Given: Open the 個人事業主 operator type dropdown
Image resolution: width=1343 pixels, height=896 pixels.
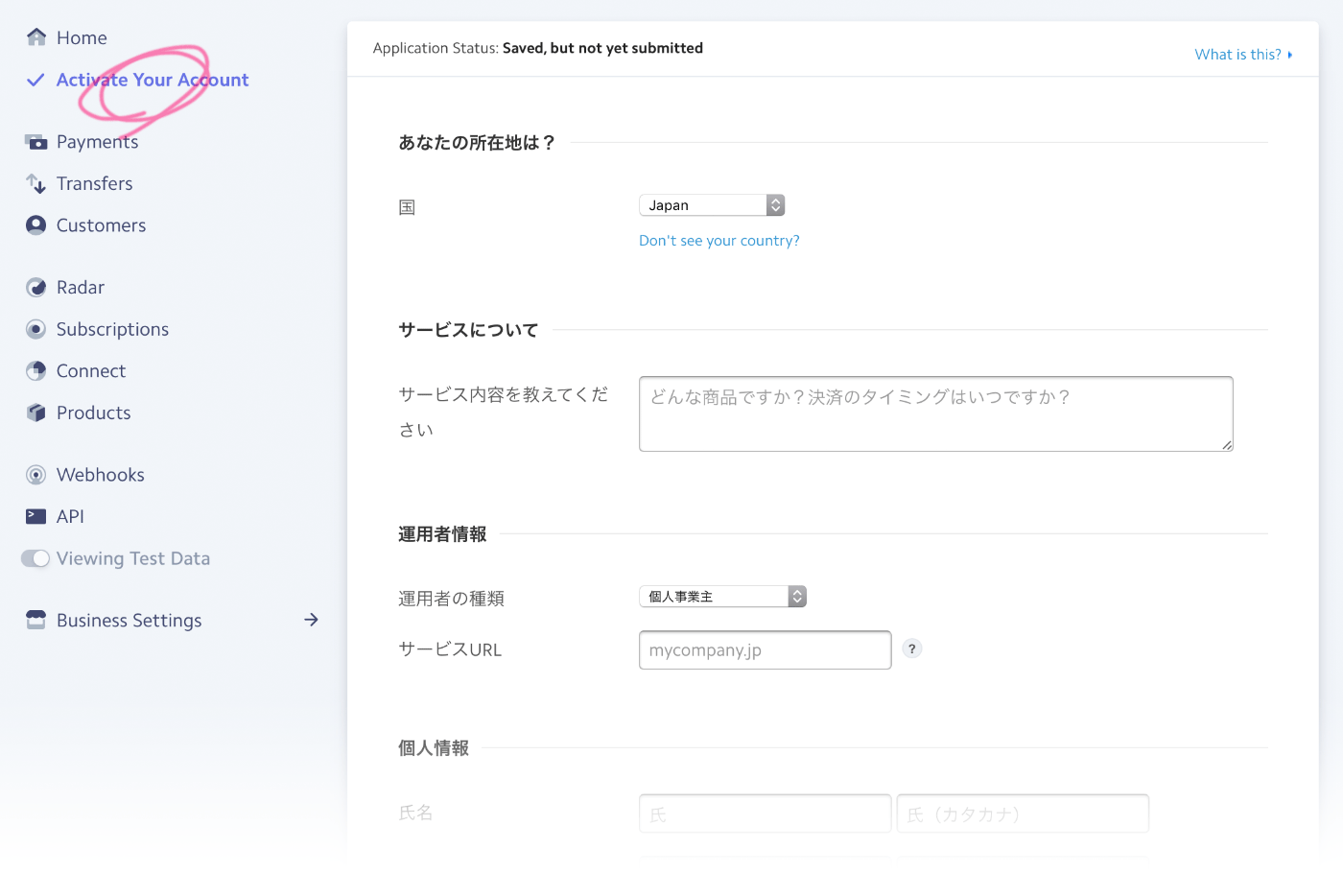Looking at the screenshot, I should click(x=722, y=597).
